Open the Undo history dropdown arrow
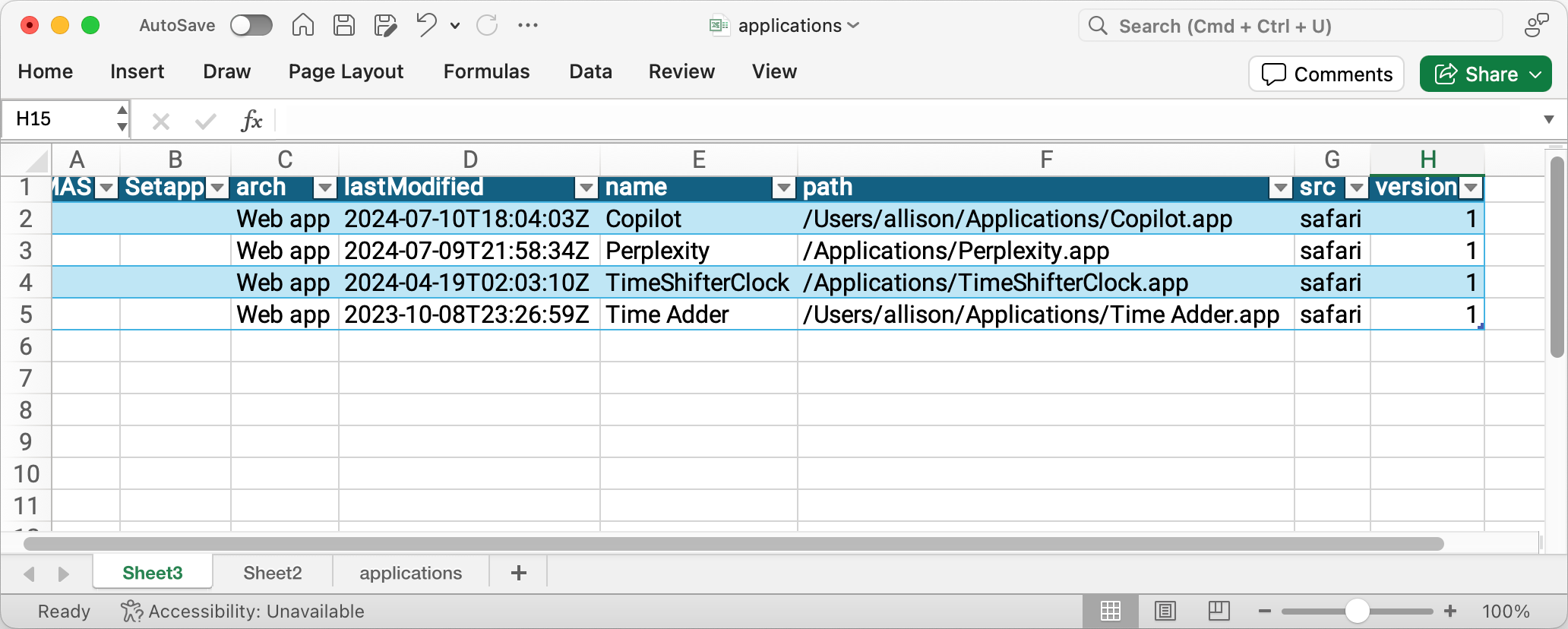 [454, 26]
